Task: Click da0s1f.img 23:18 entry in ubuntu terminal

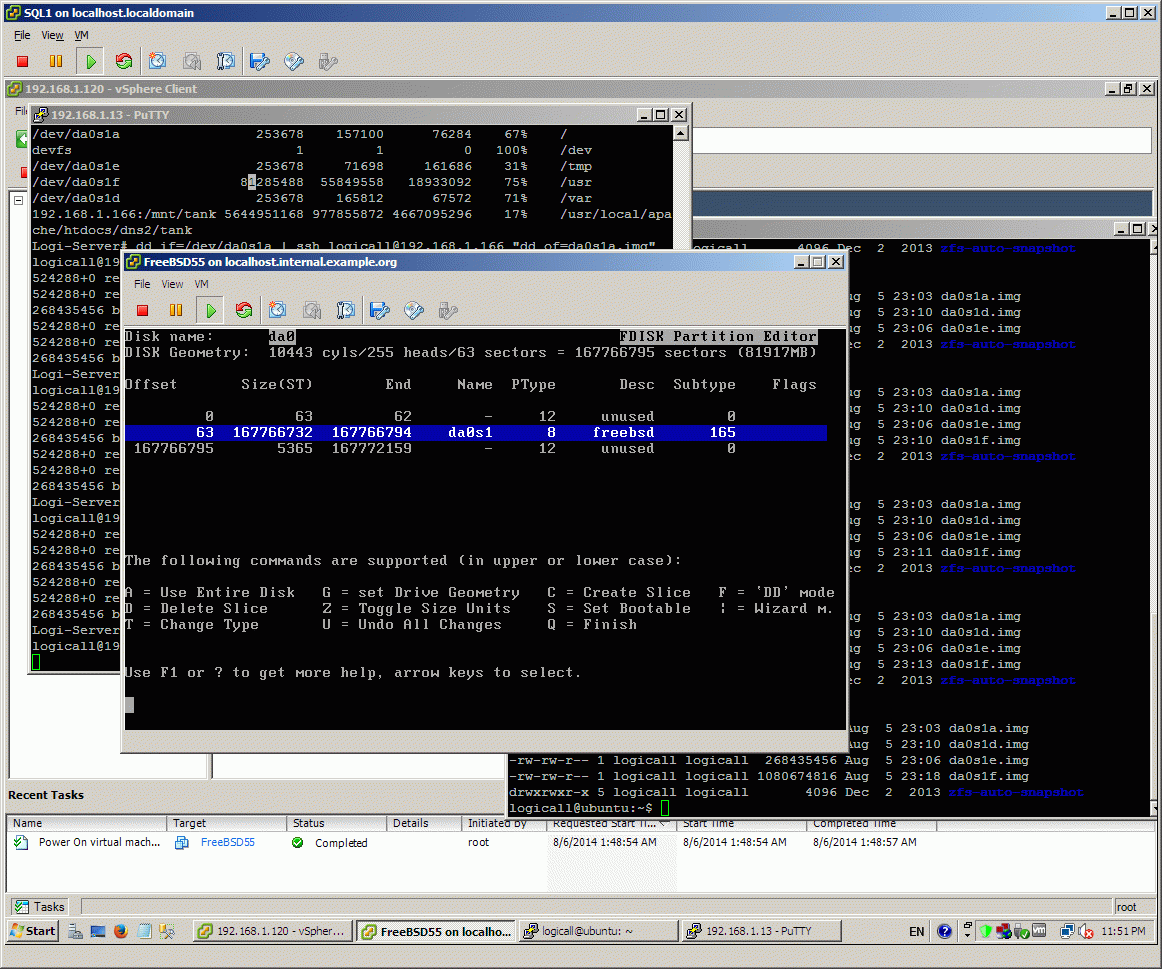Action: pos(989,776)
